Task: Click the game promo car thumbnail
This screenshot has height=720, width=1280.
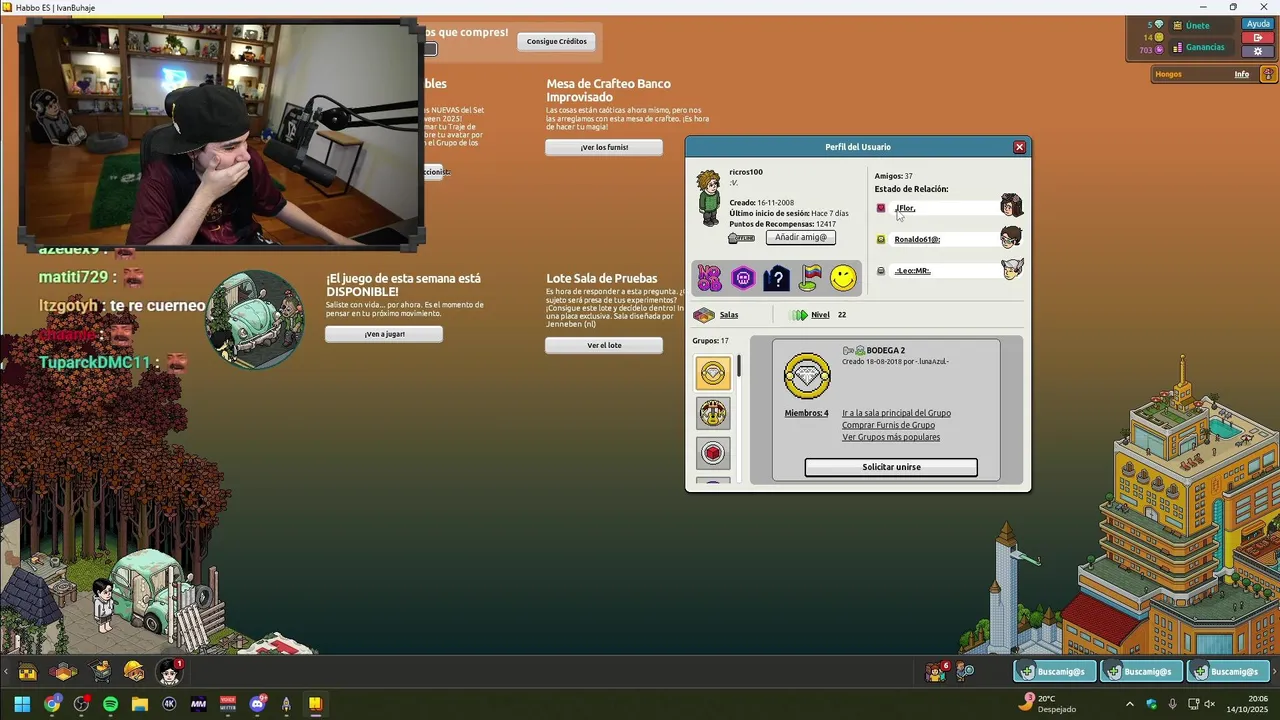Action: pos(254,320)
